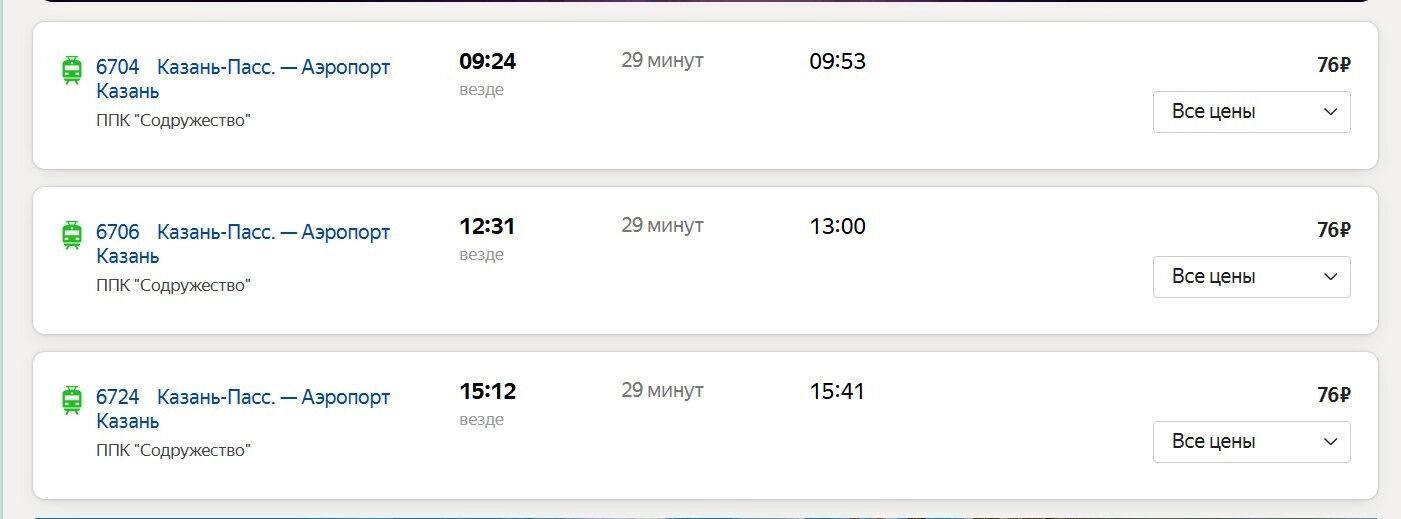This screenshot has width=1401, height=519.
Task: Open the 6724 Казань-Пасс. — Аэропорт Казань link
Action: click(243, 398)
